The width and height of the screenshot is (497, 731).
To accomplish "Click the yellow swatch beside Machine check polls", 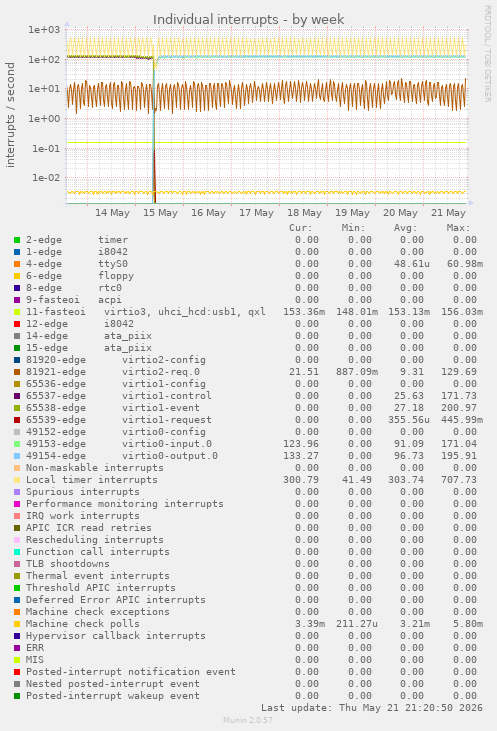I will pyautogui.click(x=17, y=624).
